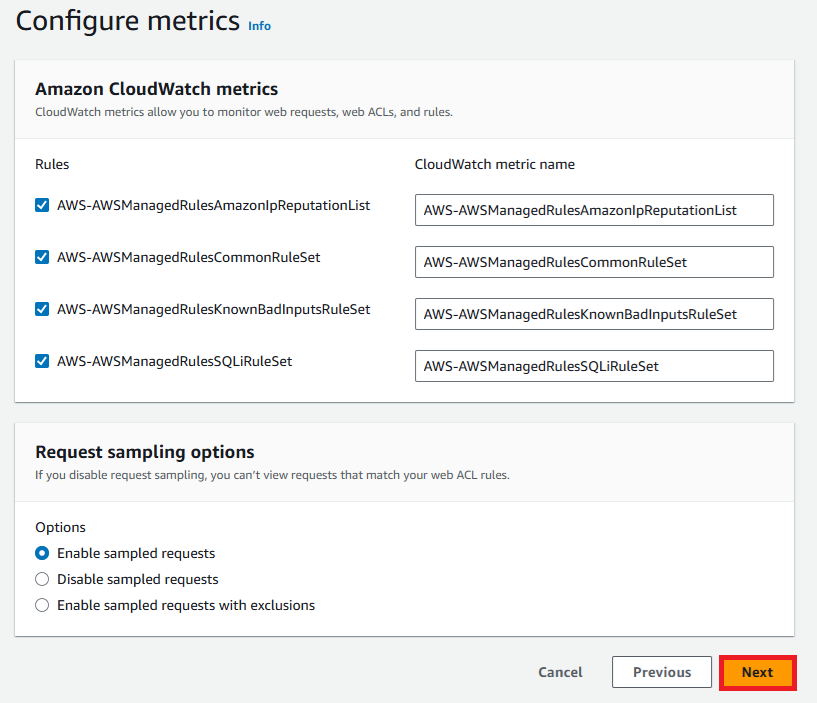
Task: Click the Enable sampled requests with exclusions label
Action: [x=186, y=606]
